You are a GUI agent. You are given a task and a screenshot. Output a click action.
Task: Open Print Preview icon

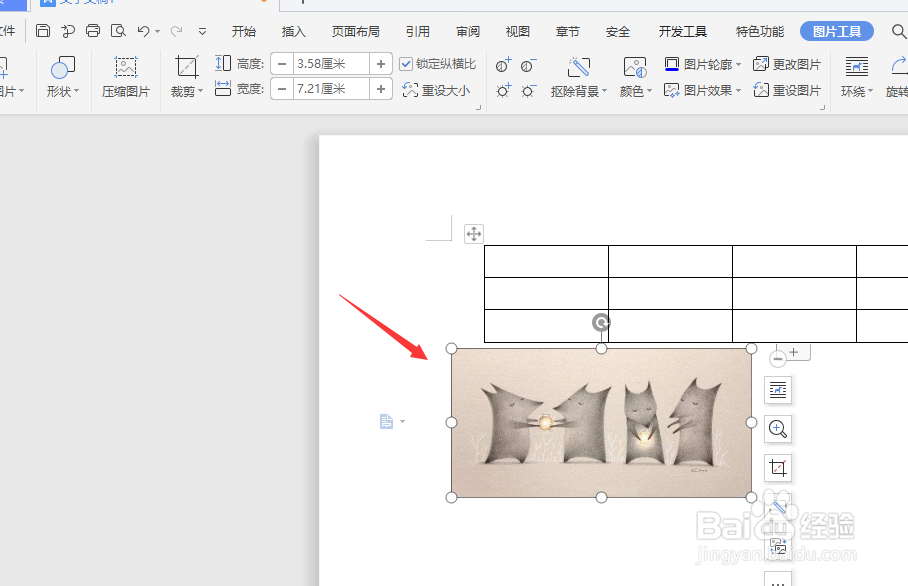[118, 31]
